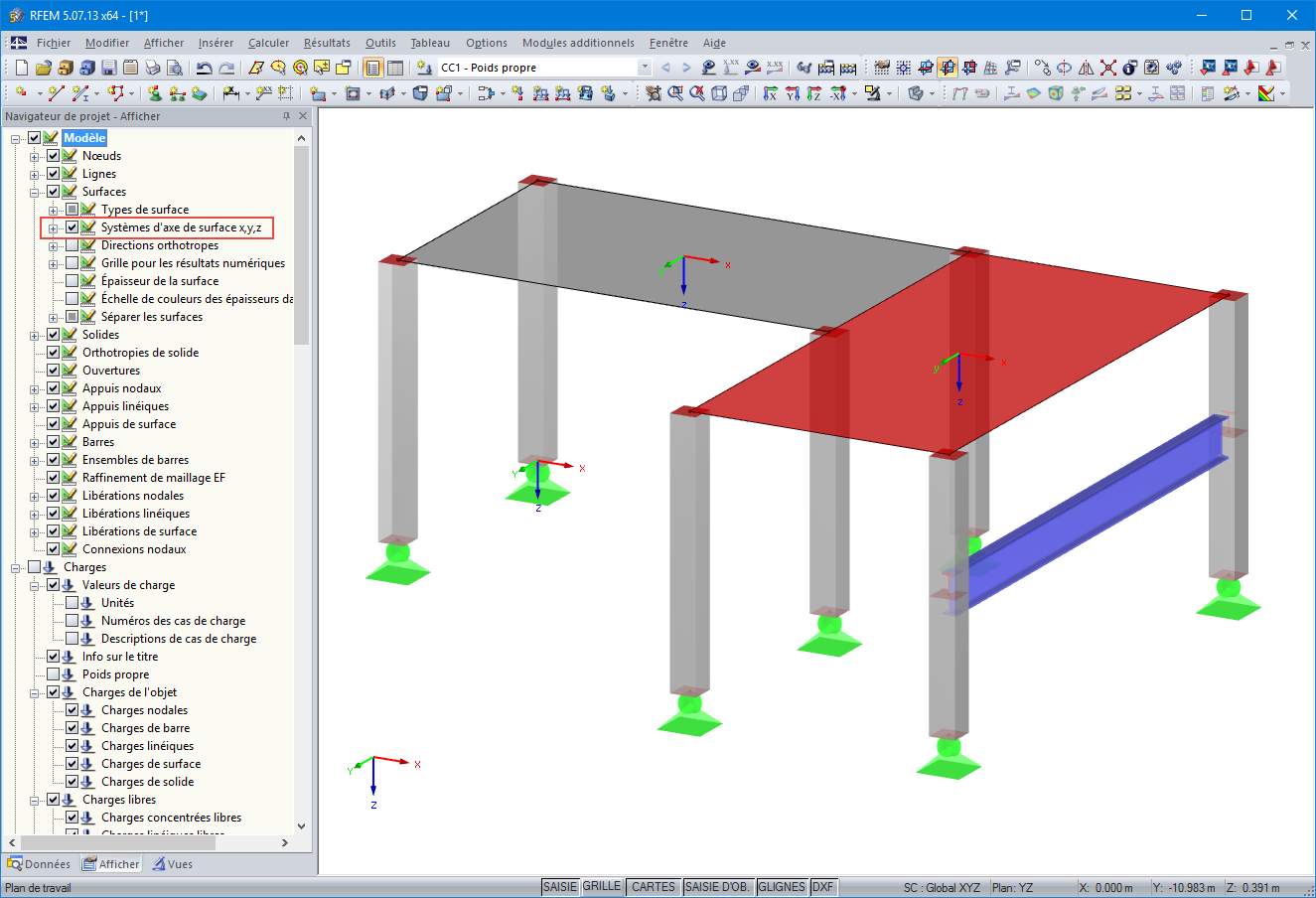Show view in Z direction
1316x898 pixels.
(x=814, y=93)
